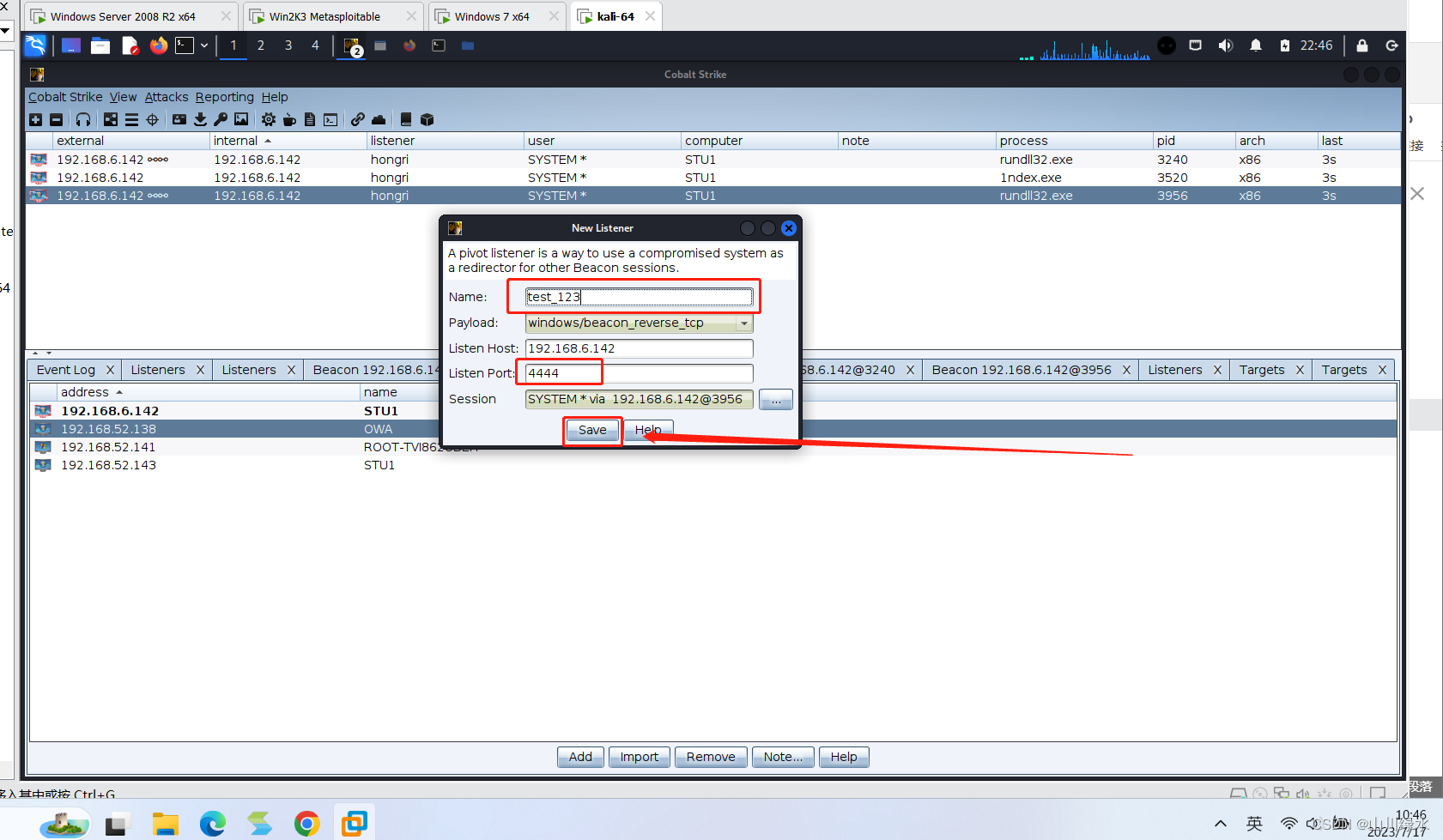Show hidden tray icons chevron on Windows taskbar
This screenshot has width=1443, height=840.
(x=1221, y=824)
